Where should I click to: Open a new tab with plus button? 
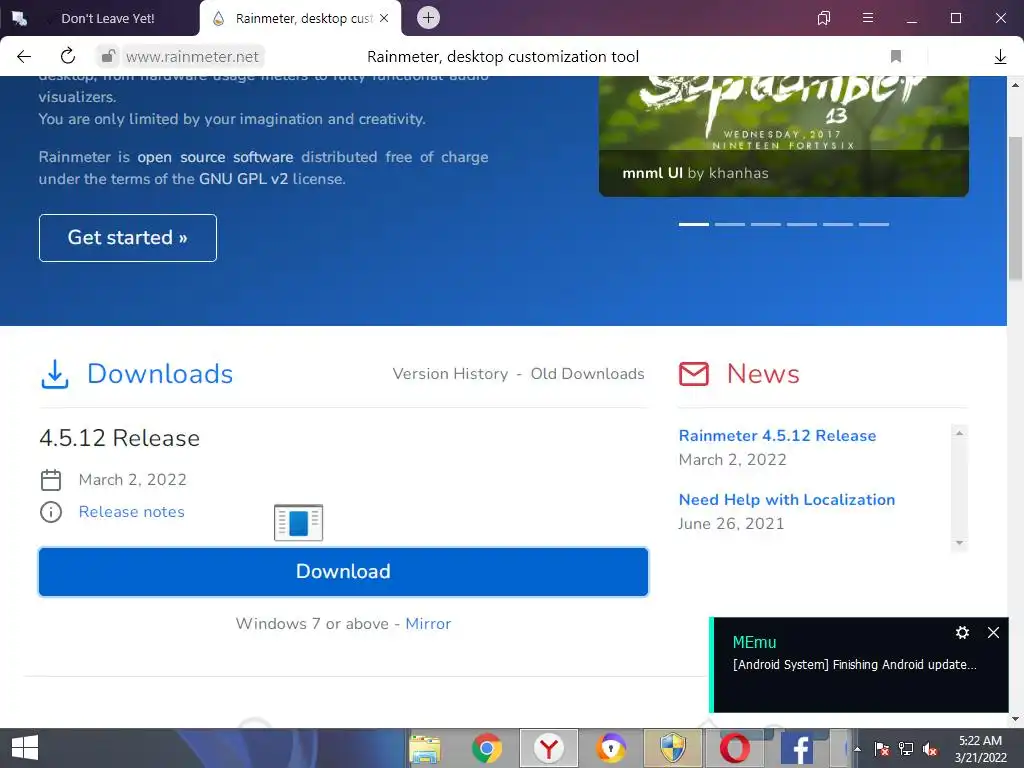(x=428, y=18)
